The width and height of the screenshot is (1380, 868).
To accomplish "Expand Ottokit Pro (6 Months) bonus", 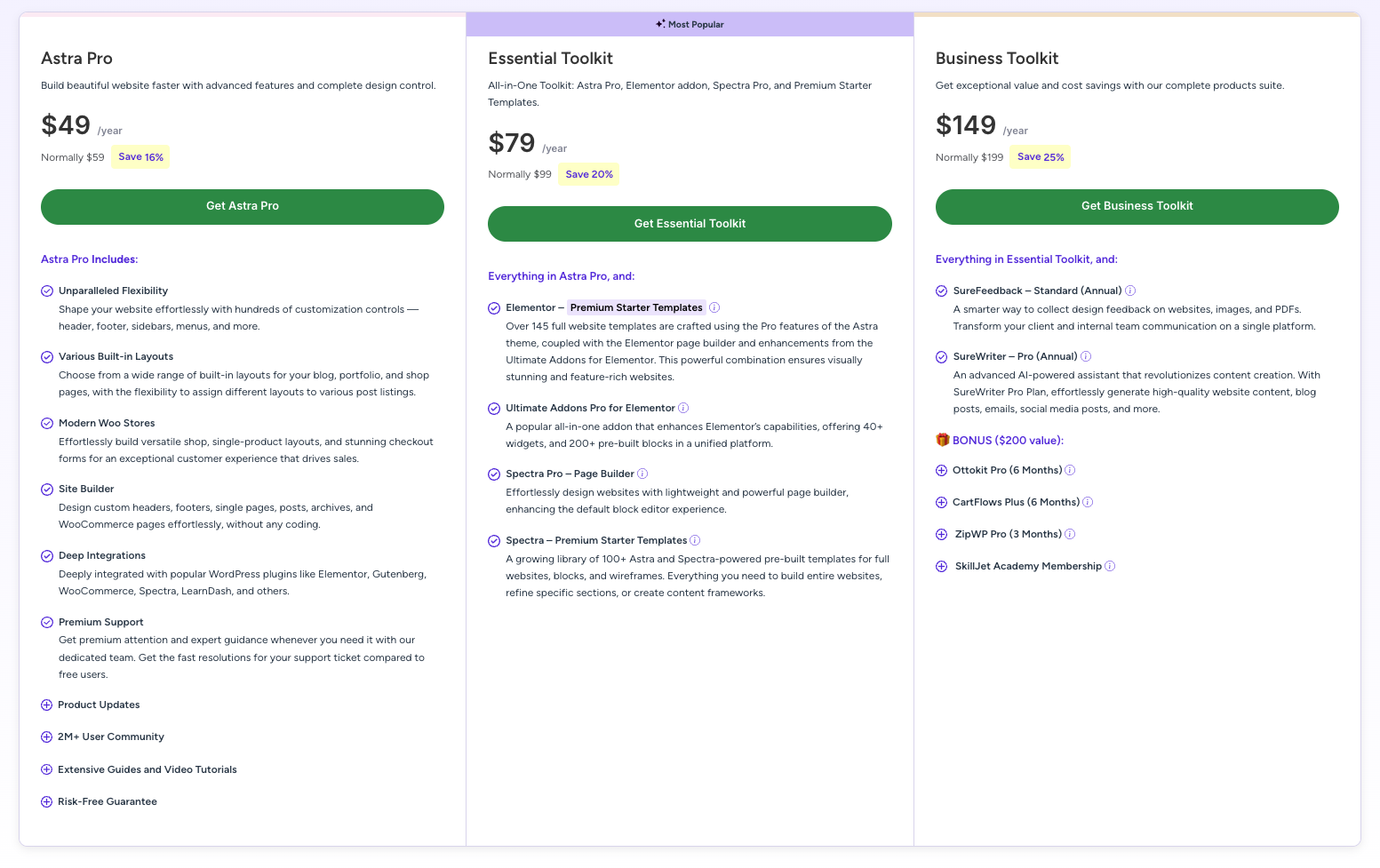I will tap(942, 470).
